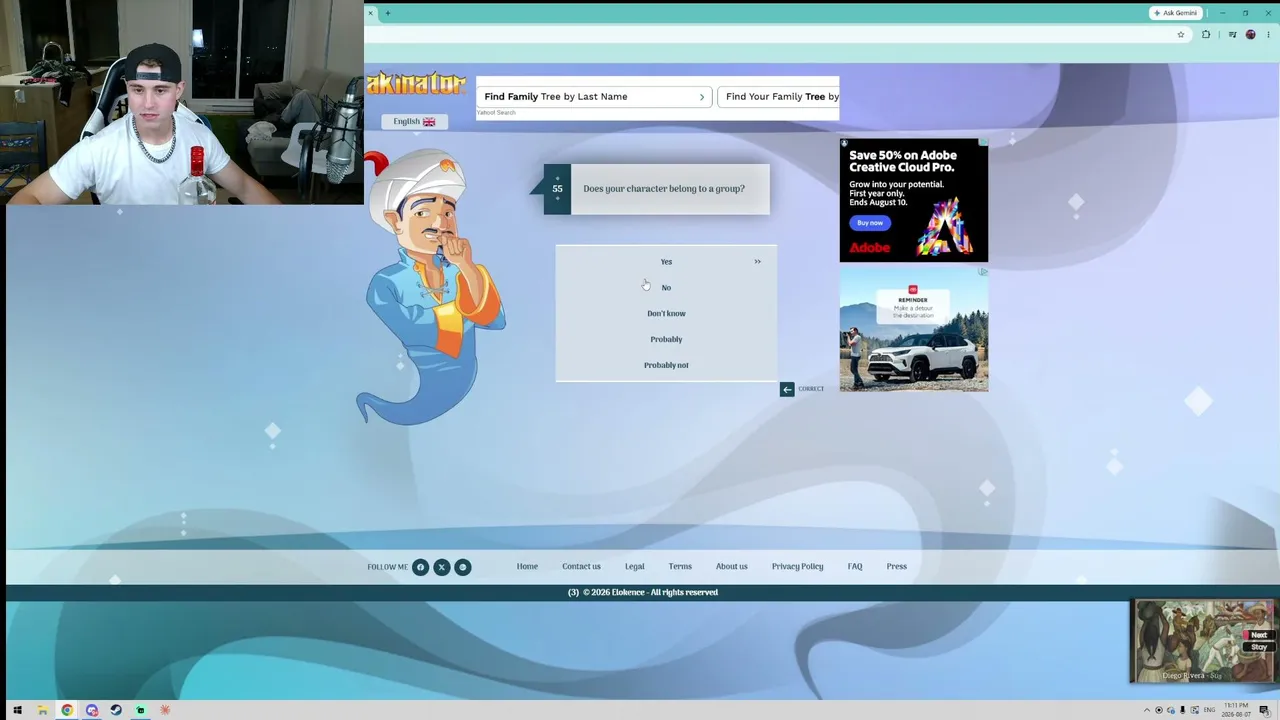Viewport: 1280px width, 720px height.
Task: Click Next on the Diego Rivera overlay
Action: [1259, 636]
